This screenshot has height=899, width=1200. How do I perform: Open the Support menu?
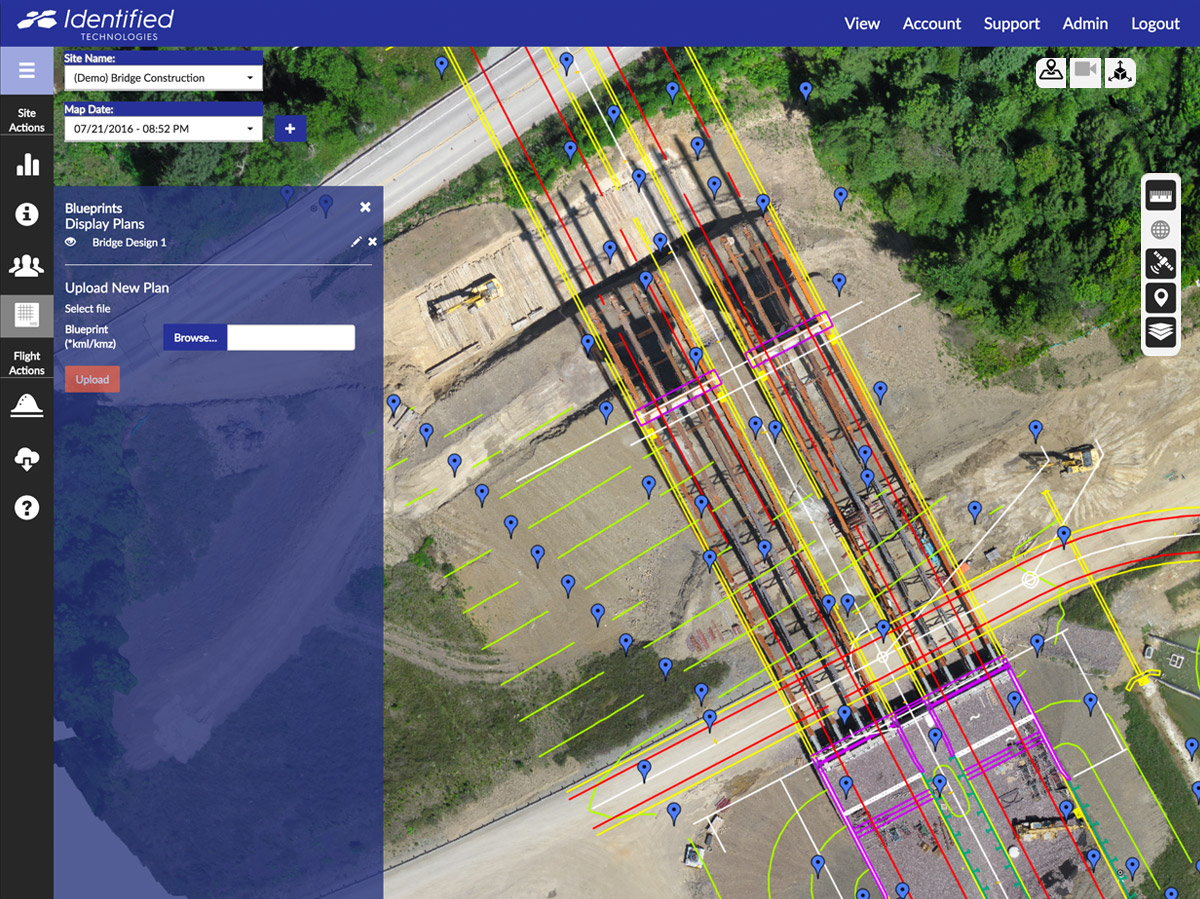coord(1011,24)
